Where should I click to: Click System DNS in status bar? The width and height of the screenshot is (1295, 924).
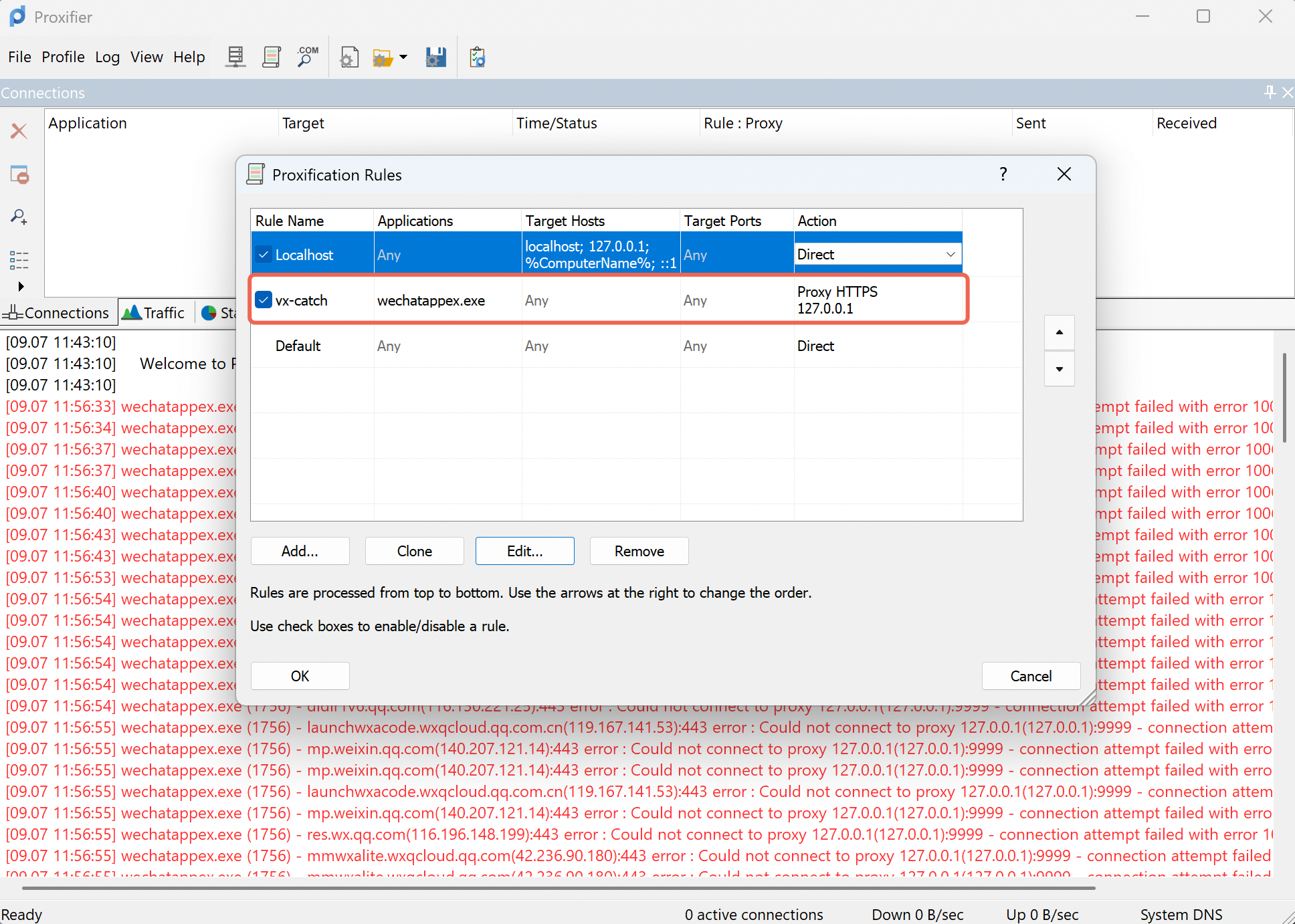1181,914
